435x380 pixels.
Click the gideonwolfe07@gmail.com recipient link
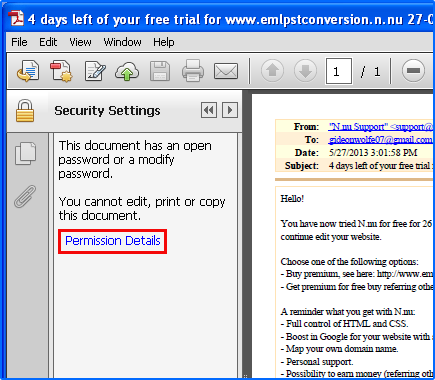click(x=380, y=140)
